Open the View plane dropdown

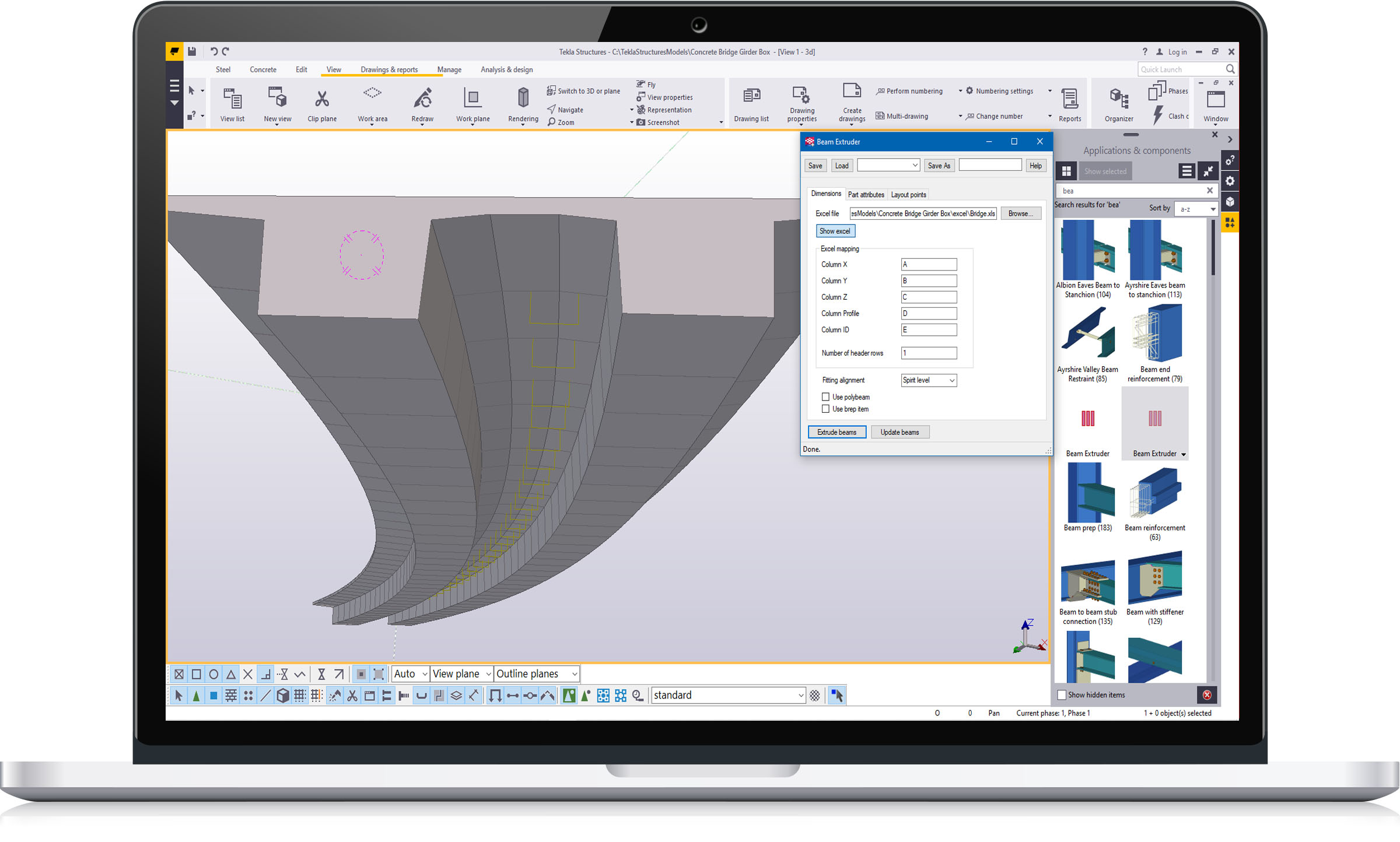461,673
